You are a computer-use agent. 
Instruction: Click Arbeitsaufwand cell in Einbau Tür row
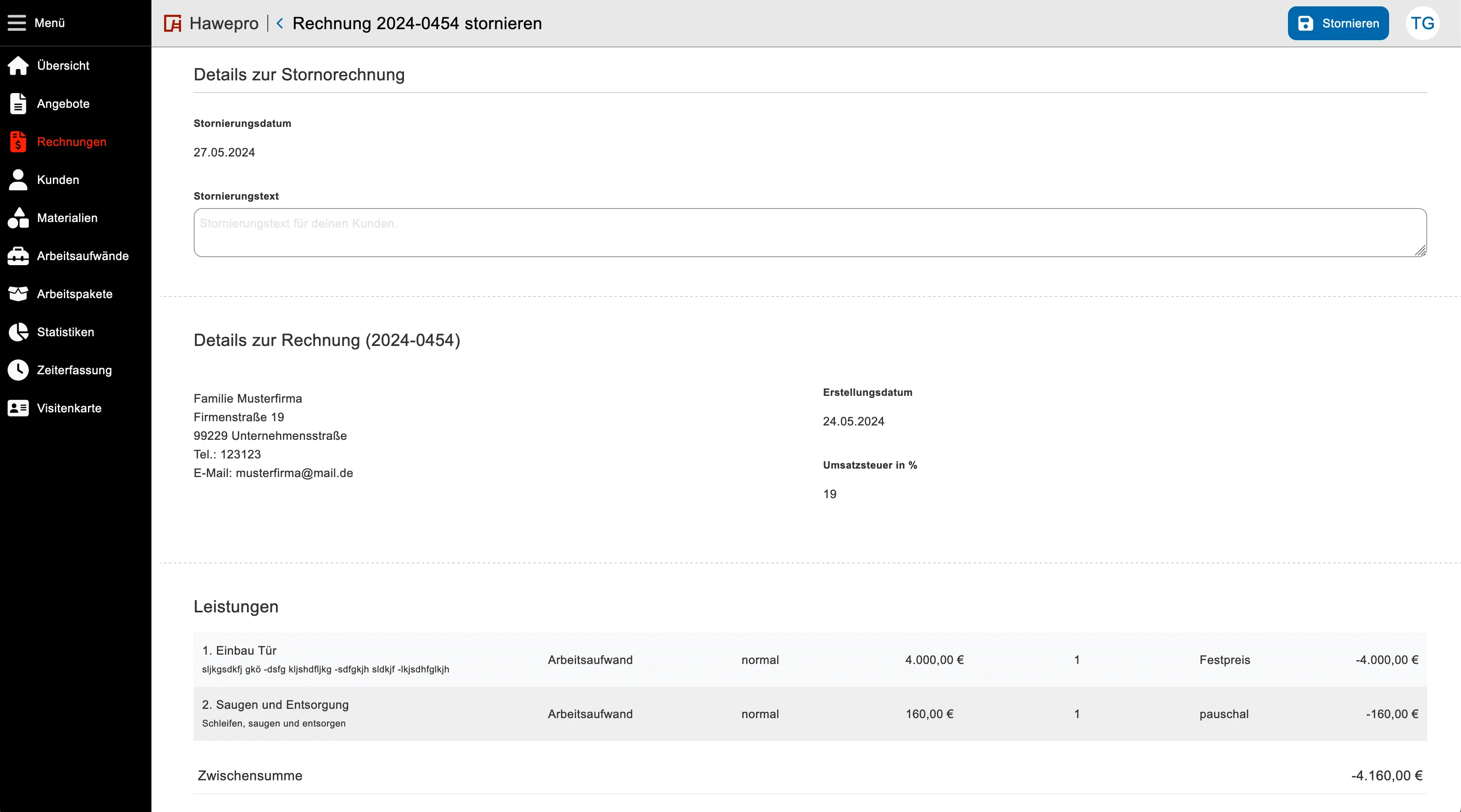590,660
